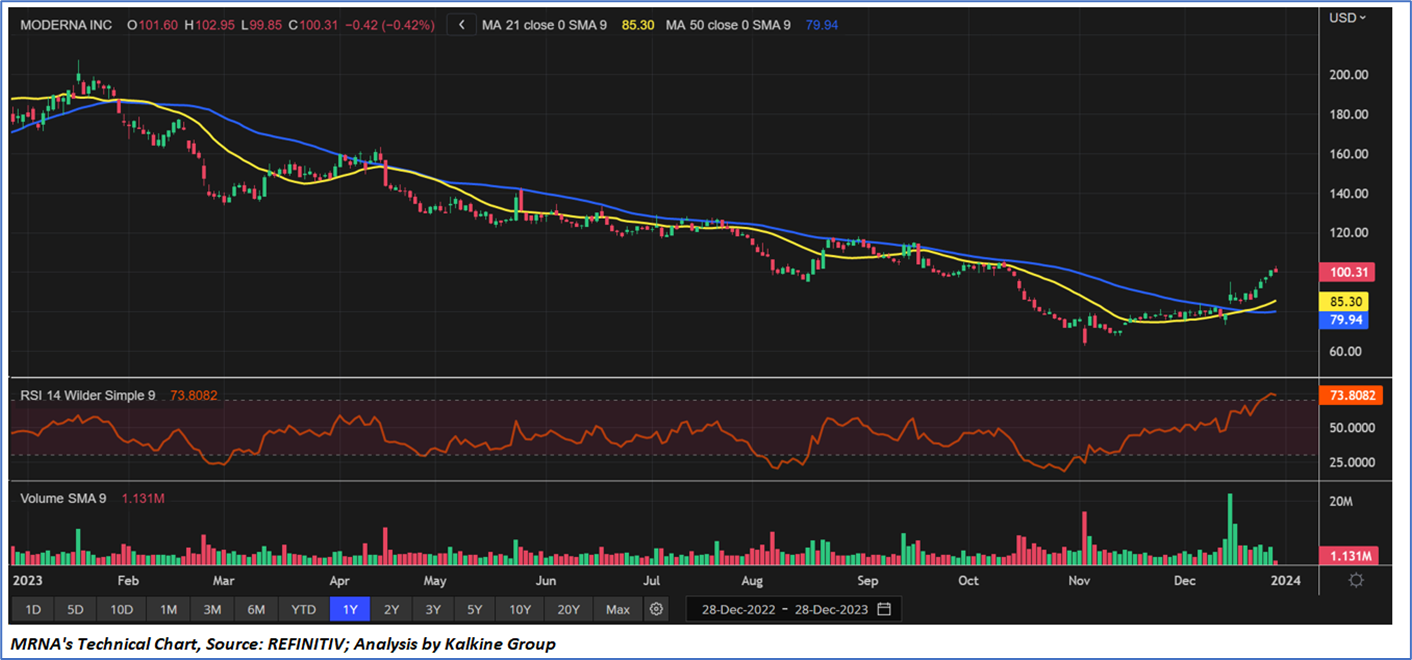Collapse the indicator legend arrow
The width and height of the screenshot is (1412, 660).
pyautogui.click(x=461, y=25)
